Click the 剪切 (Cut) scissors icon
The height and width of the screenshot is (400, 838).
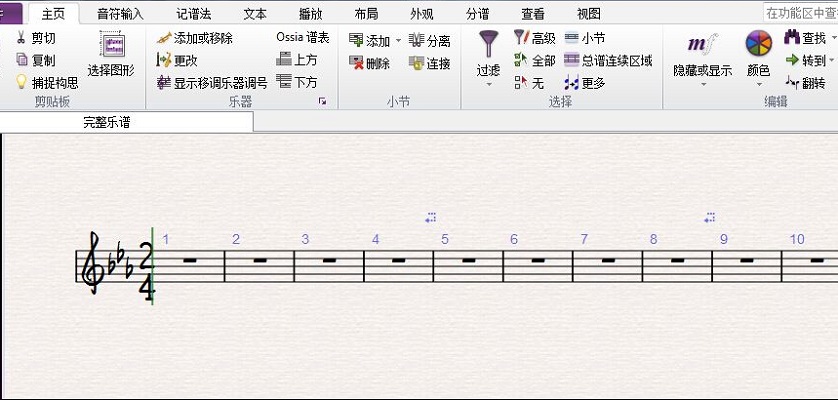coord(21,38)
